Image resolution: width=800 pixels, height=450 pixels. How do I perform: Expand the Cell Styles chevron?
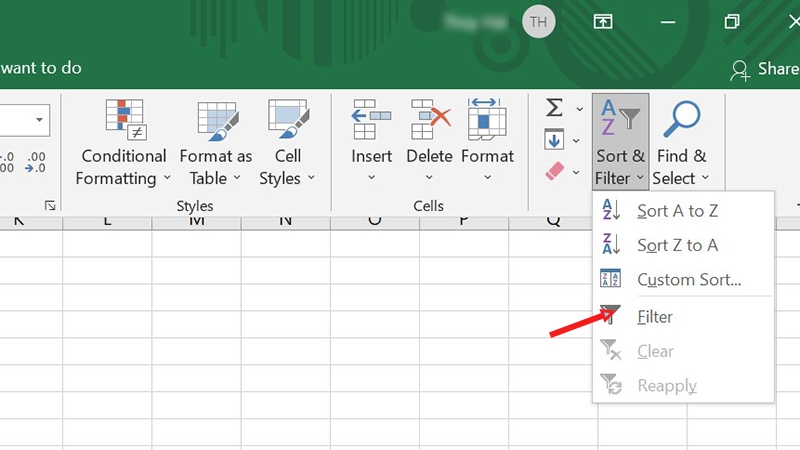click(x=311, y=178)
